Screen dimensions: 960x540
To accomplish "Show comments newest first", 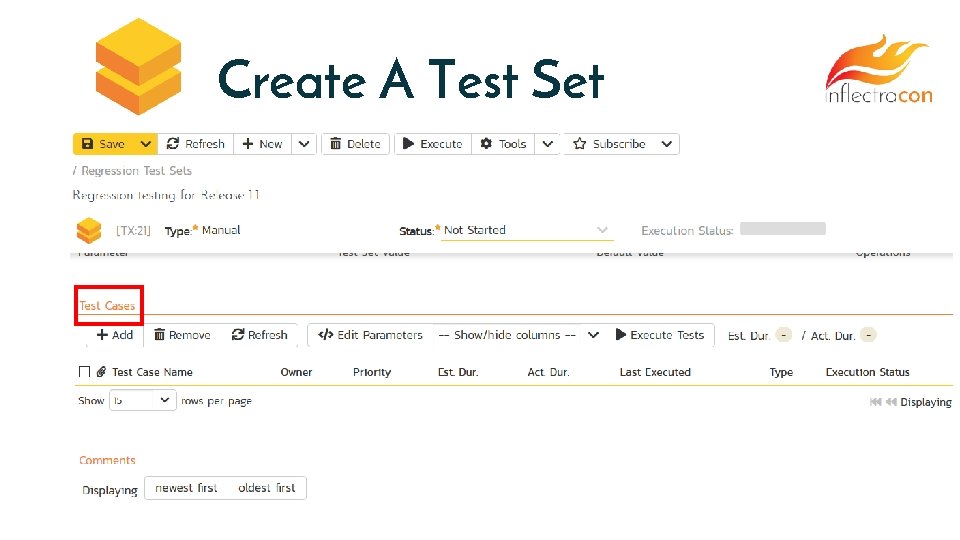I will [x=186, y=488].
